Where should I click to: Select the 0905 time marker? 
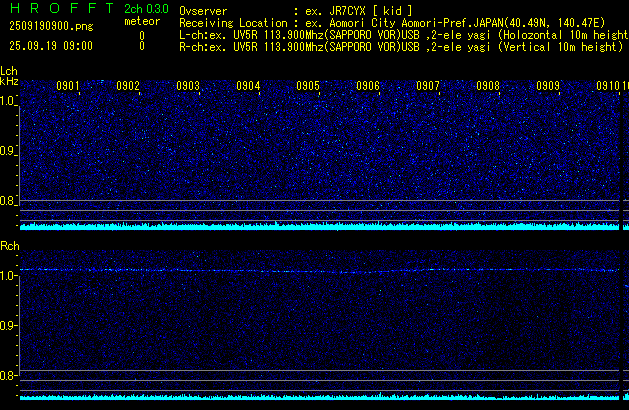coord(308,86)
